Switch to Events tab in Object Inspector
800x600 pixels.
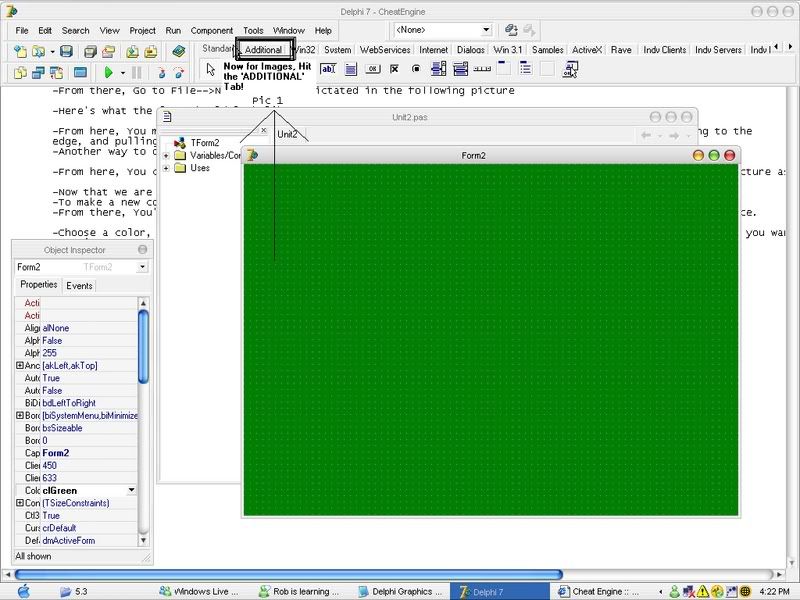[79, 286]
